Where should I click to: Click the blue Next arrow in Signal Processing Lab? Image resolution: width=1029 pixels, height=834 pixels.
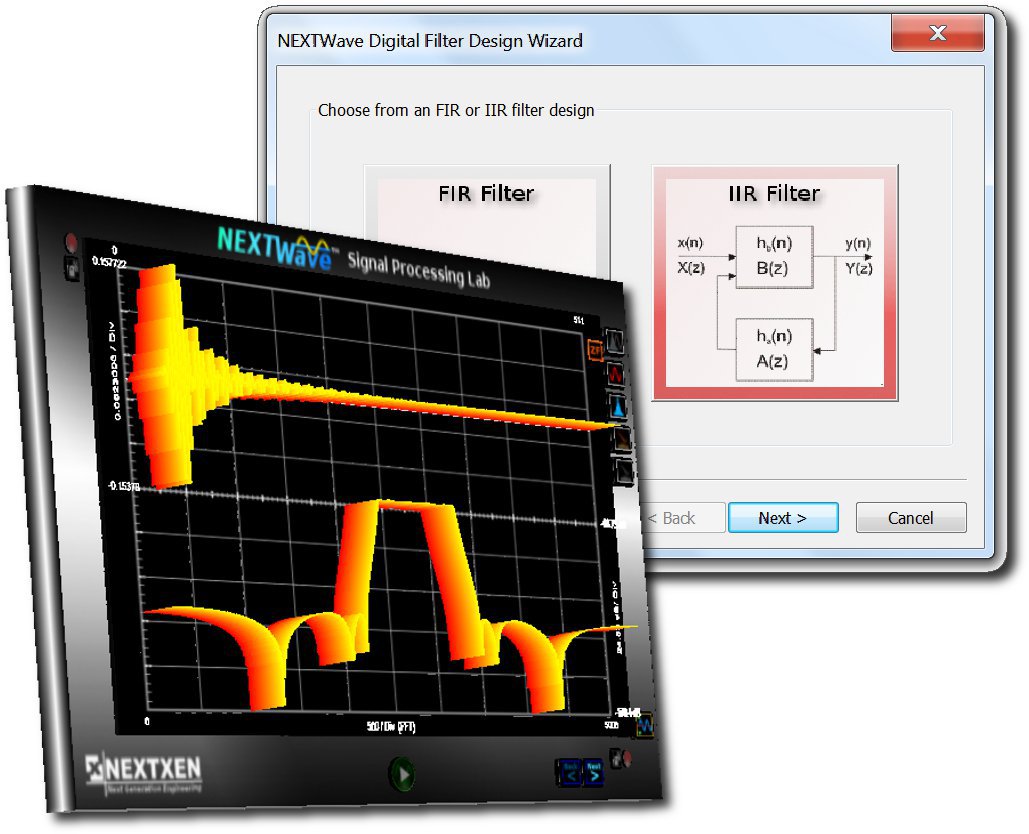[x=593, y=771]
